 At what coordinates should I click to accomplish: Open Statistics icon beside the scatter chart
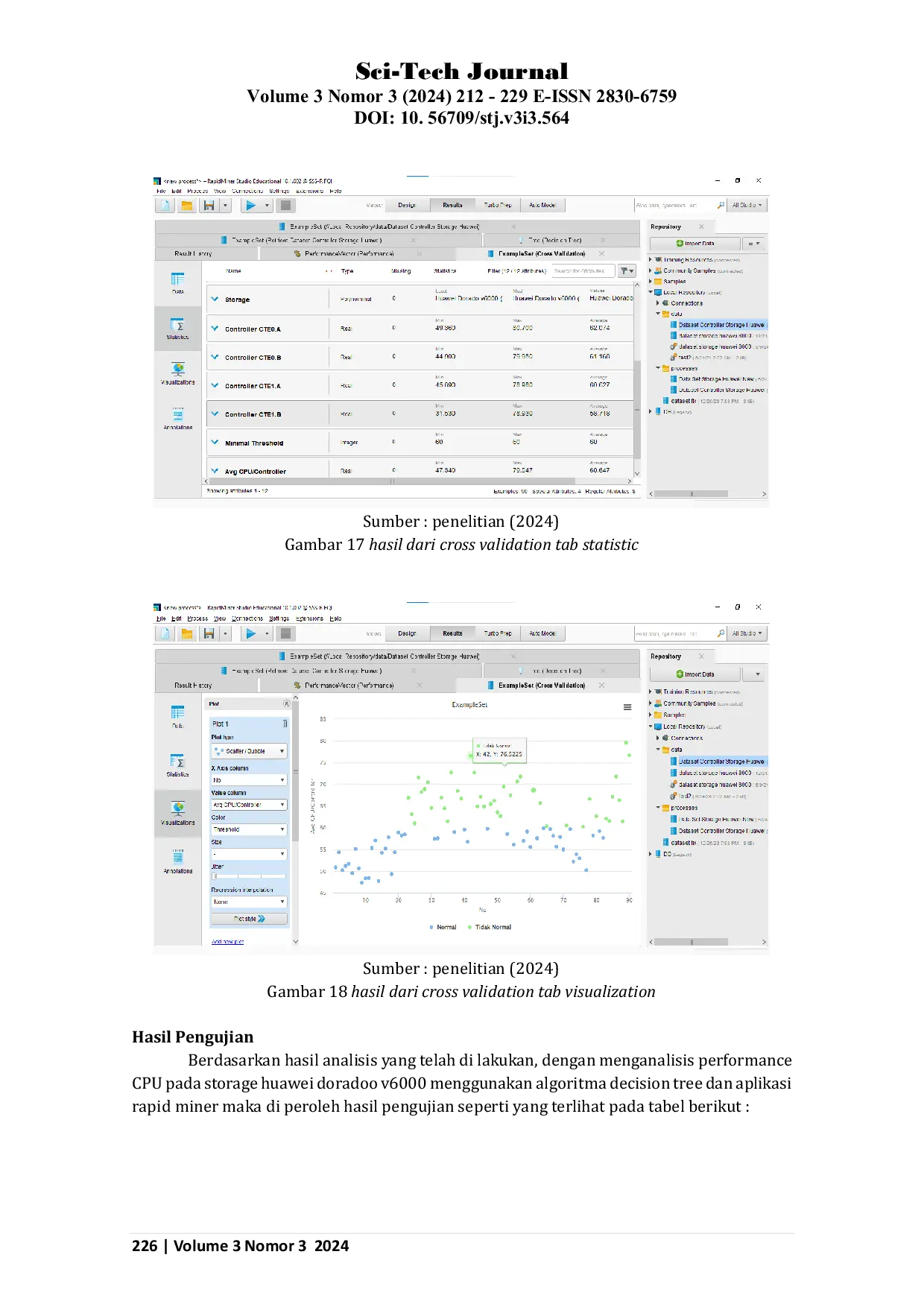click(x=177, y=765)
